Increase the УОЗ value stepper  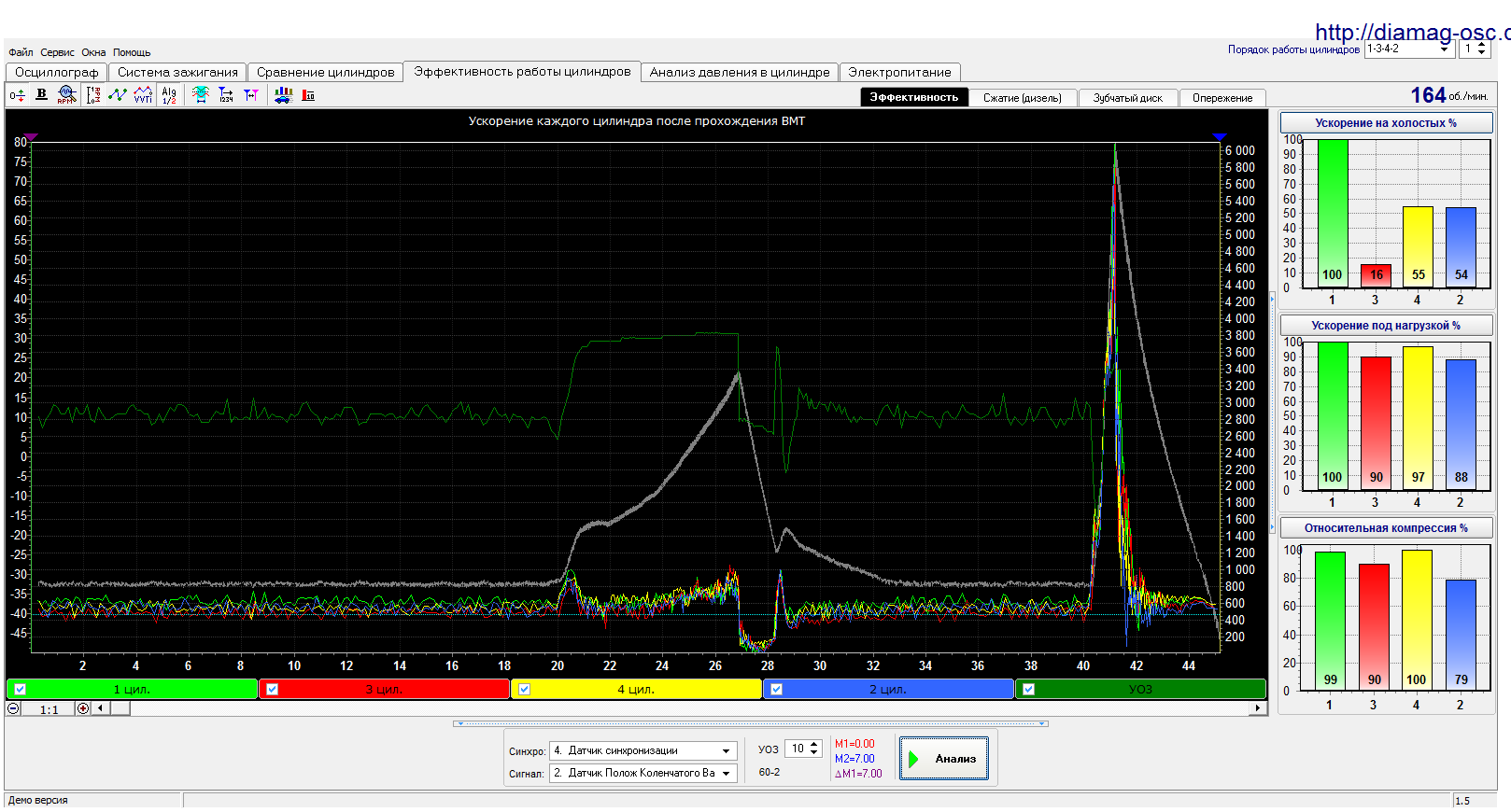tap(814, 745)
